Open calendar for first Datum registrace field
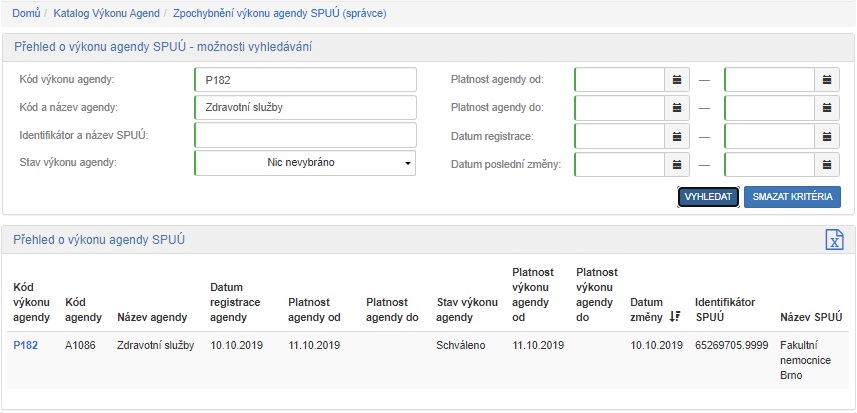 677,135
